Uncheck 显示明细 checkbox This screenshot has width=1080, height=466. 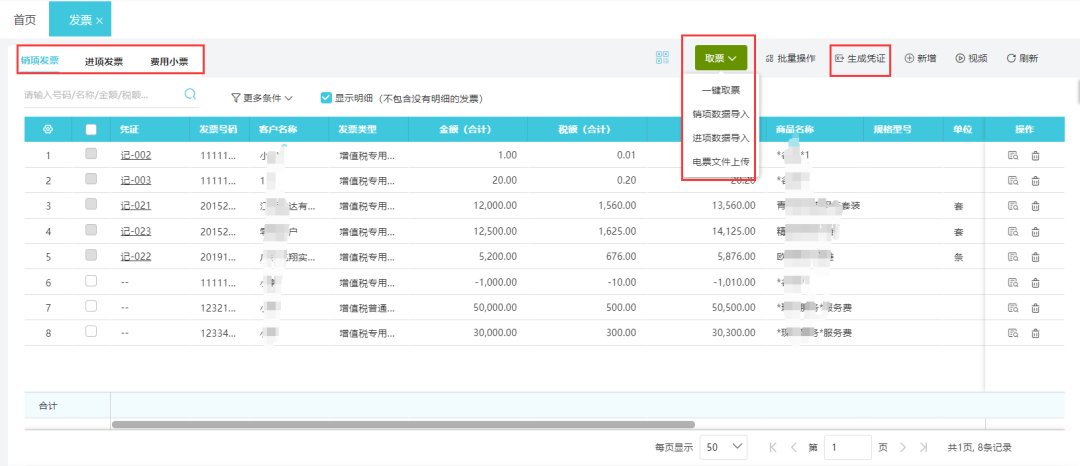pyautogui.click(x=326, y=98)
